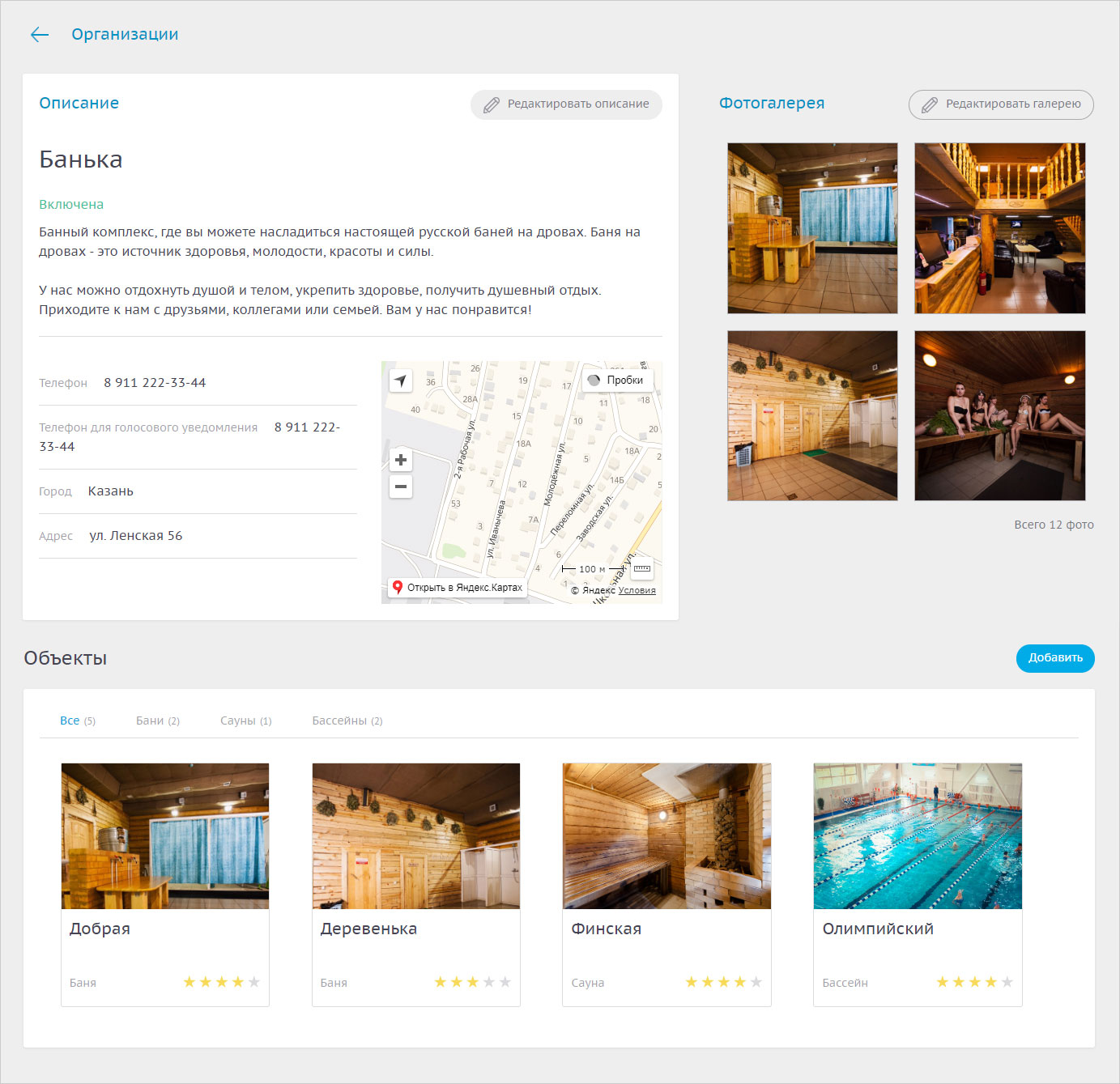Viewport: 1120px width, 1084px height.
Task: Toggle the Пробки traffic layer
Action: pyautogui.click(x=617, y=380)
